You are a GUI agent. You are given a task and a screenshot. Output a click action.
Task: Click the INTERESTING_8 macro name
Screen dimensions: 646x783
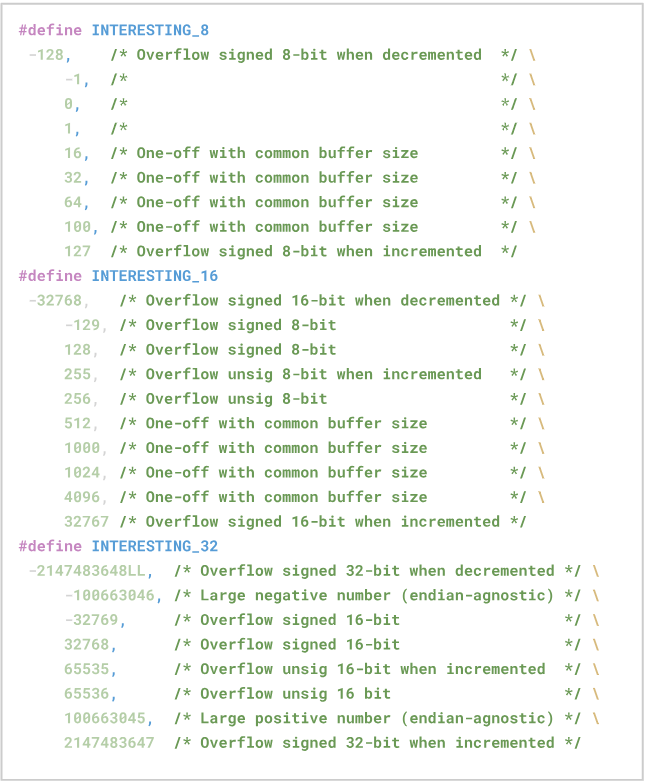[x=150, y=31]
